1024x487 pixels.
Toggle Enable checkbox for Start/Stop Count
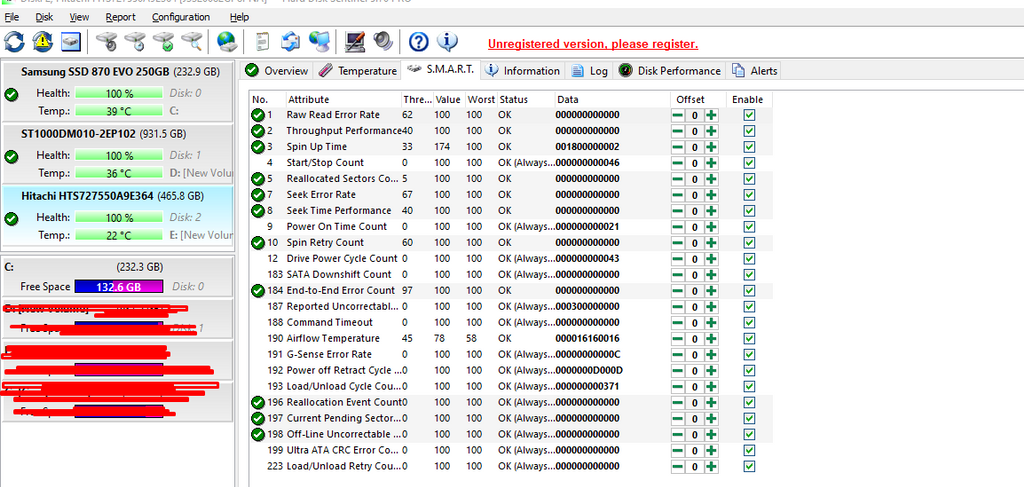[749, 163]
